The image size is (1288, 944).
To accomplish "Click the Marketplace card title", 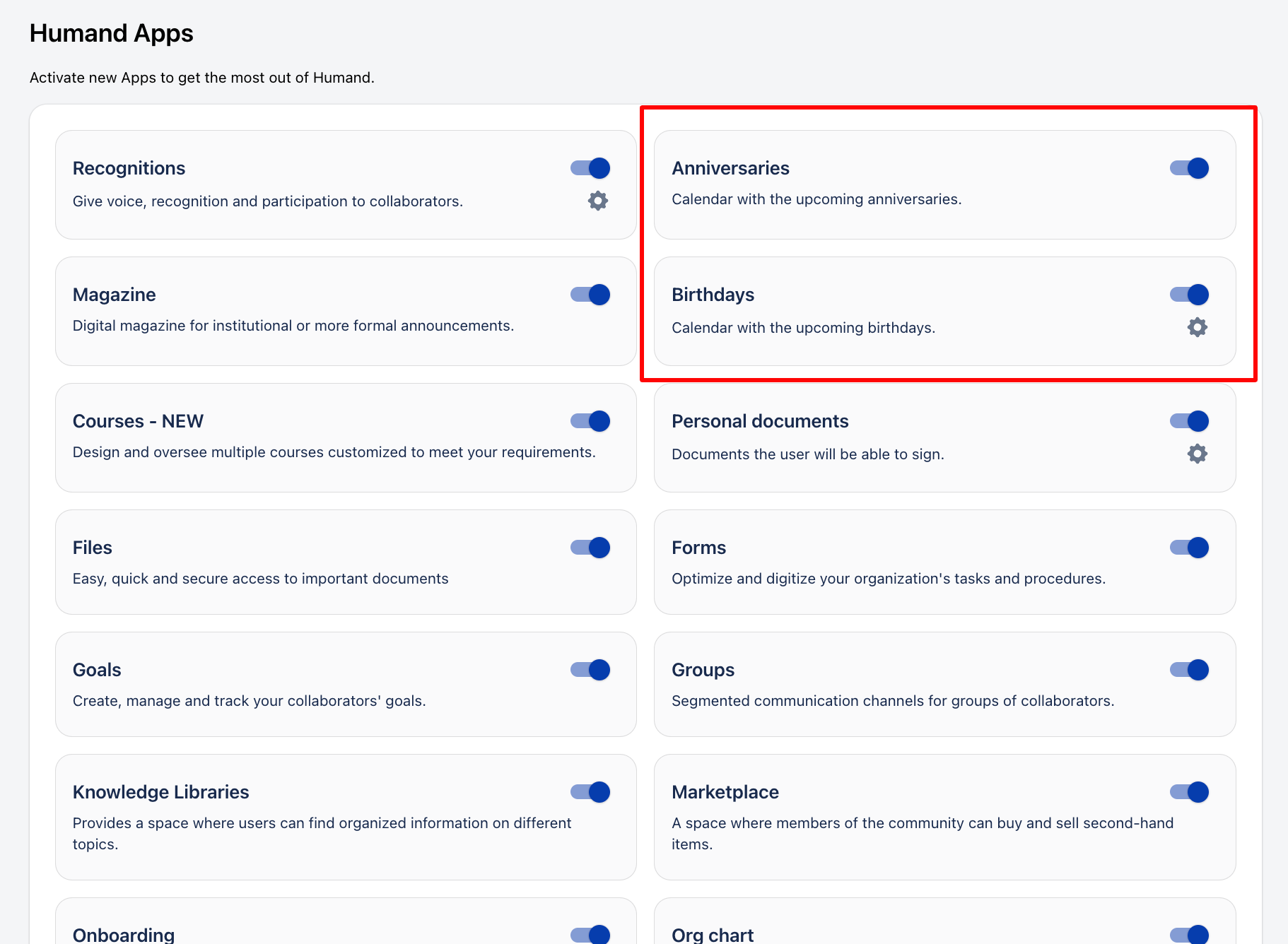I will coord(725,792).
